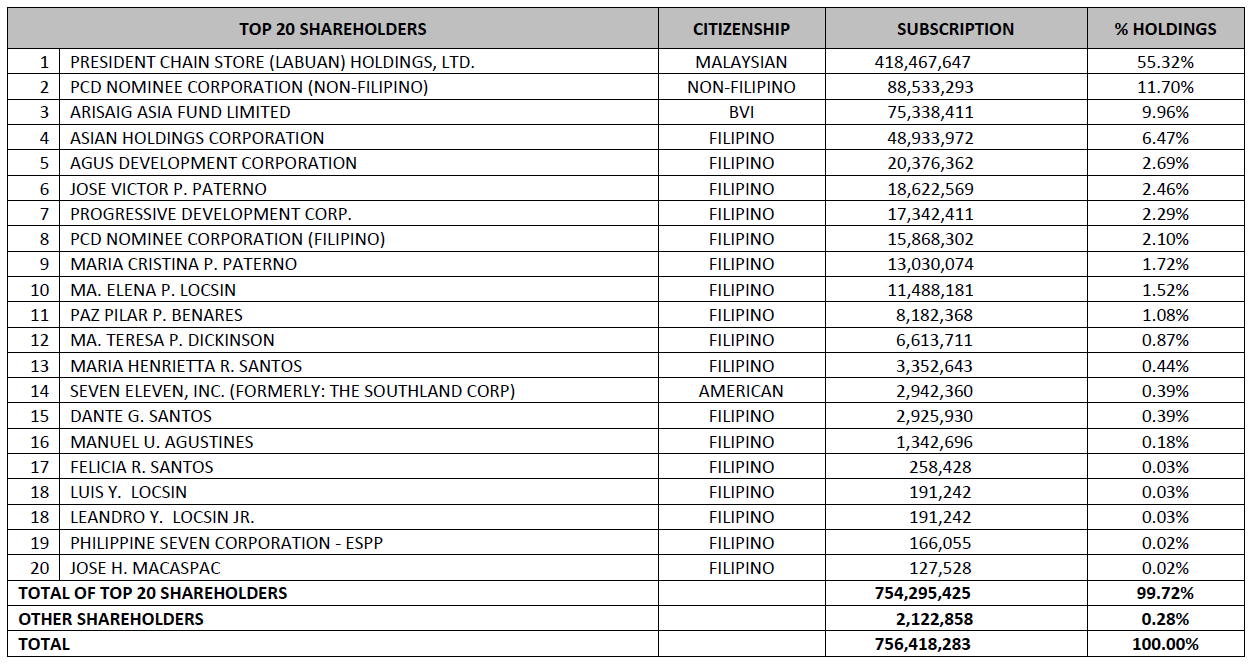Select the CITIZENSHIP column header
The height and width of the screenshot is (665, 1253).
(x=741, y=29)
